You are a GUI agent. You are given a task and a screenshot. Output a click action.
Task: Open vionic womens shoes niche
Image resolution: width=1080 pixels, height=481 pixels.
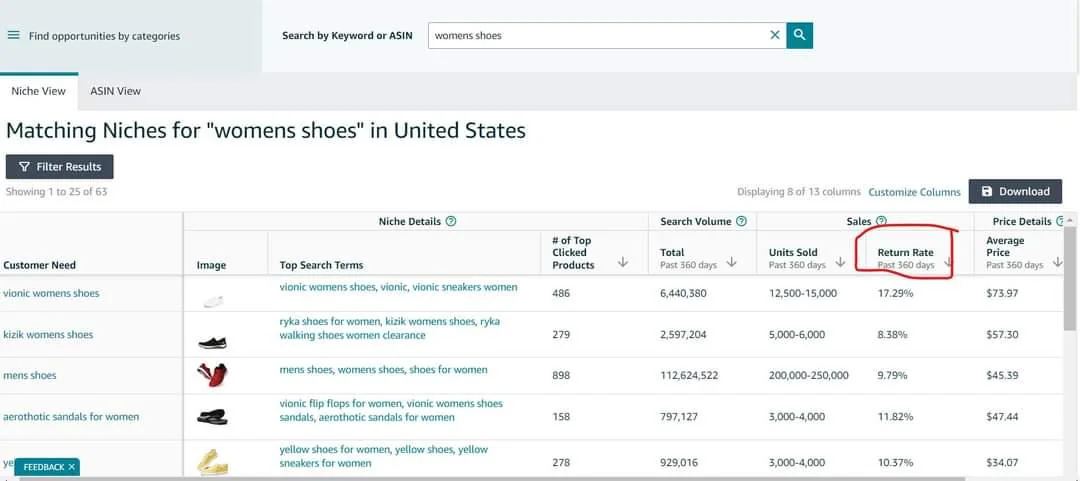(51, 293)
